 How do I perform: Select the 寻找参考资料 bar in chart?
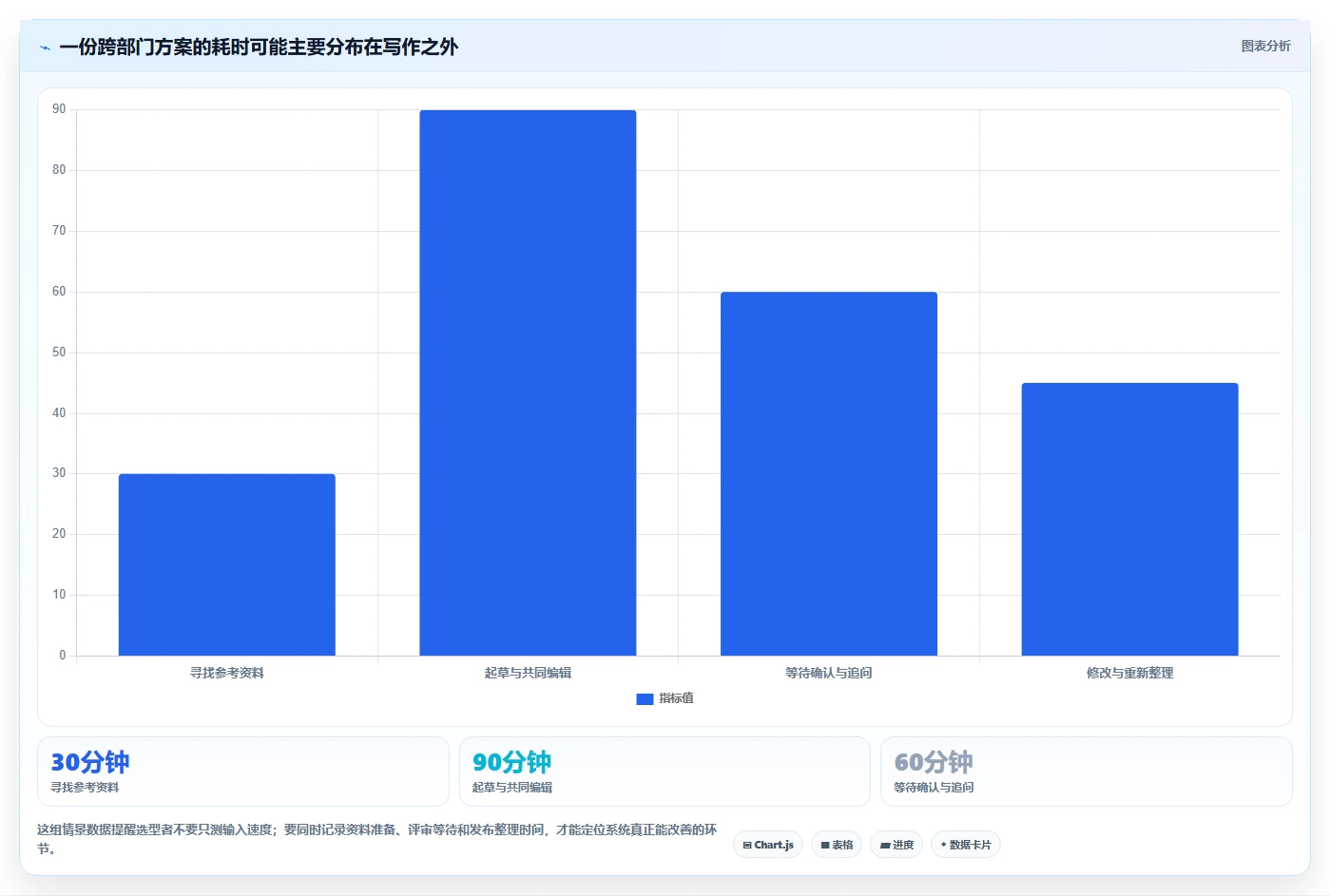point(226,564)
